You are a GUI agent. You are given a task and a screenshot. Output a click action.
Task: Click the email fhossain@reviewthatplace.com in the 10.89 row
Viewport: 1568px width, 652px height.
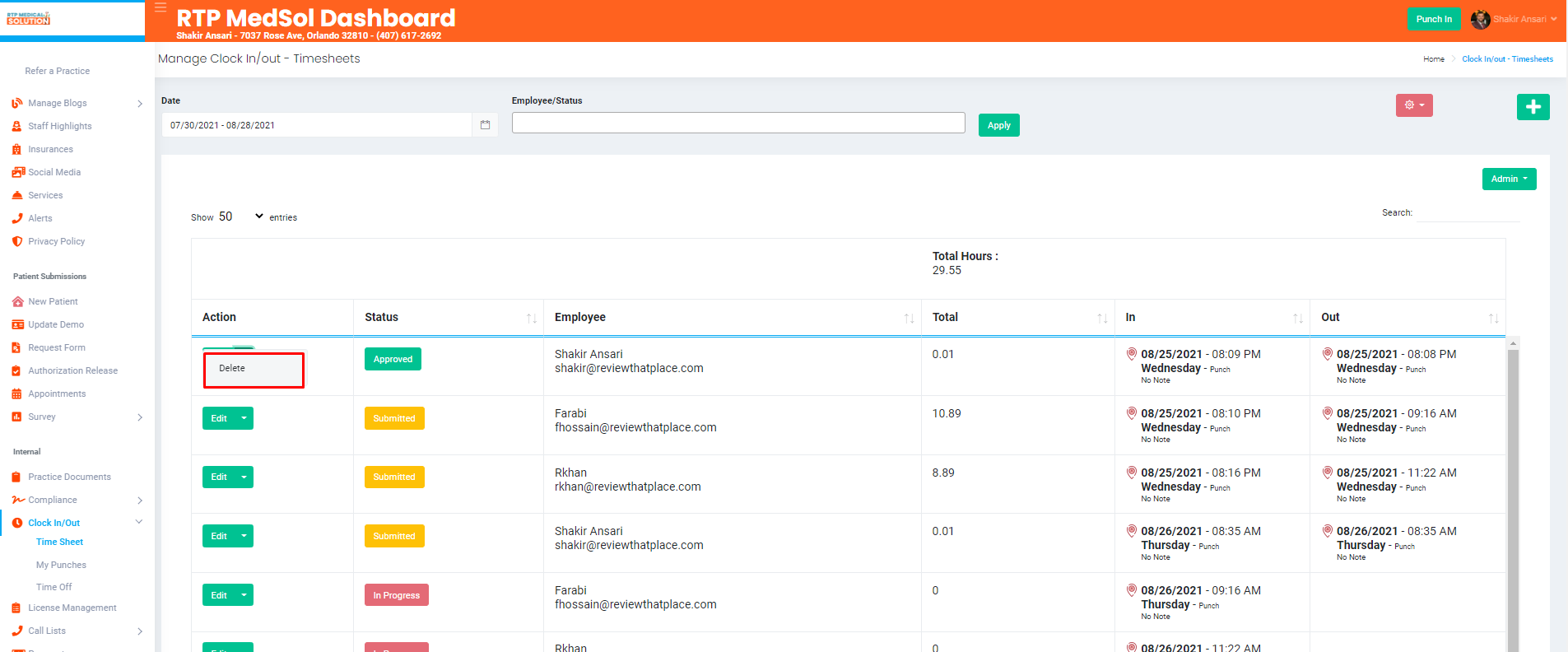[635, 427]
